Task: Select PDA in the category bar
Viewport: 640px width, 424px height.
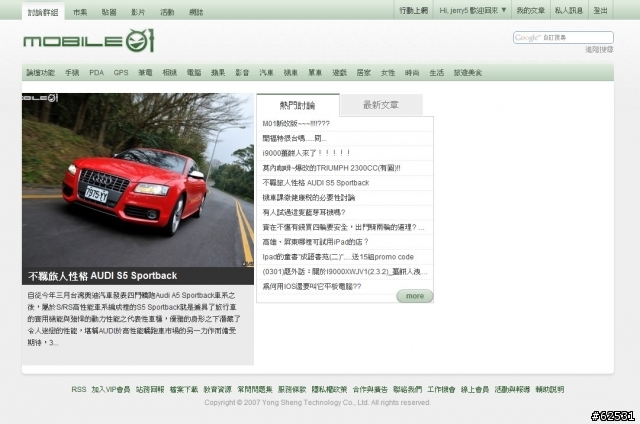Action: tap(96, 73)
